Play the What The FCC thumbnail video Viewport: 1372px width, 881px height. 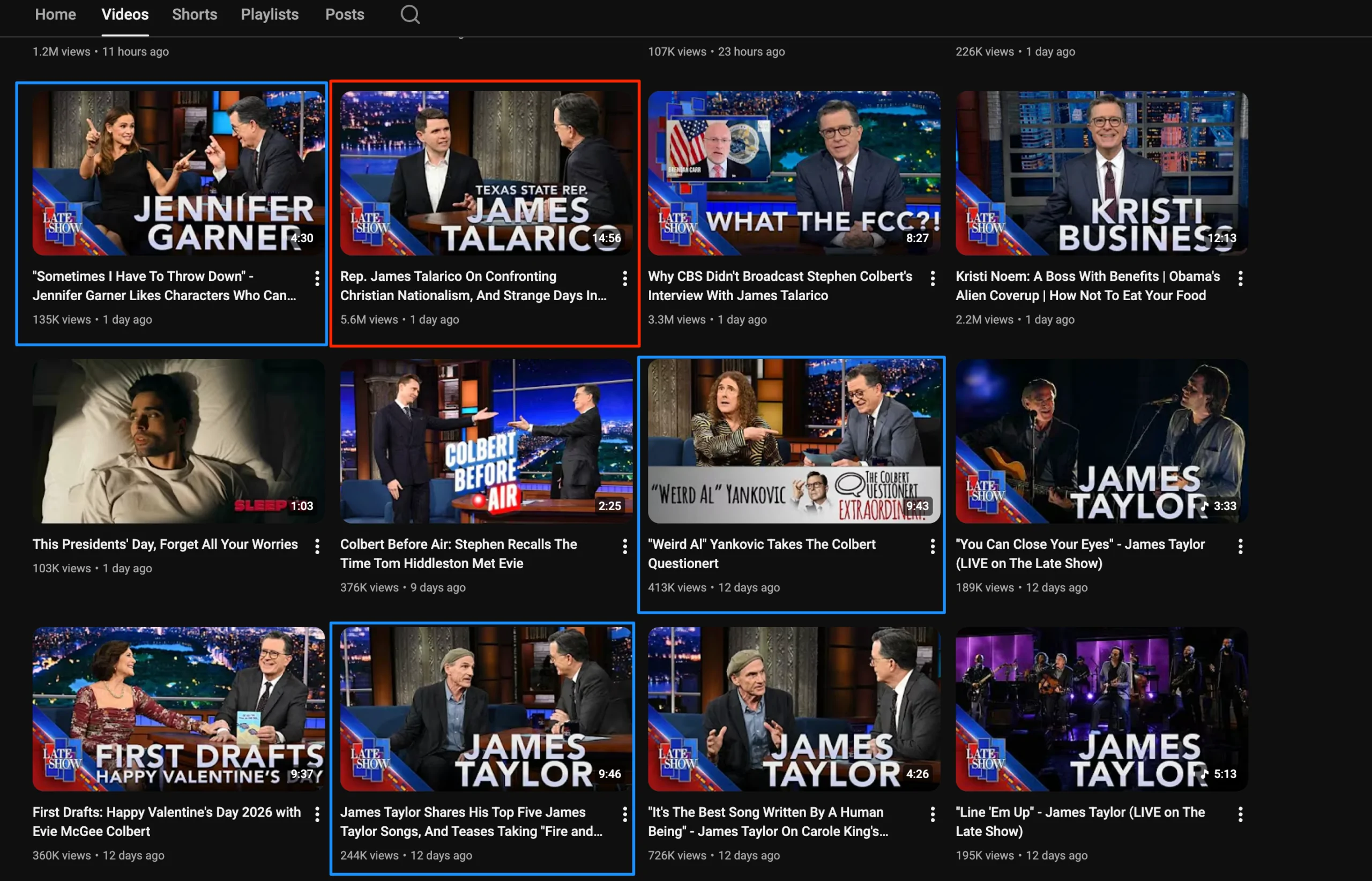click(x=794, y=173)
